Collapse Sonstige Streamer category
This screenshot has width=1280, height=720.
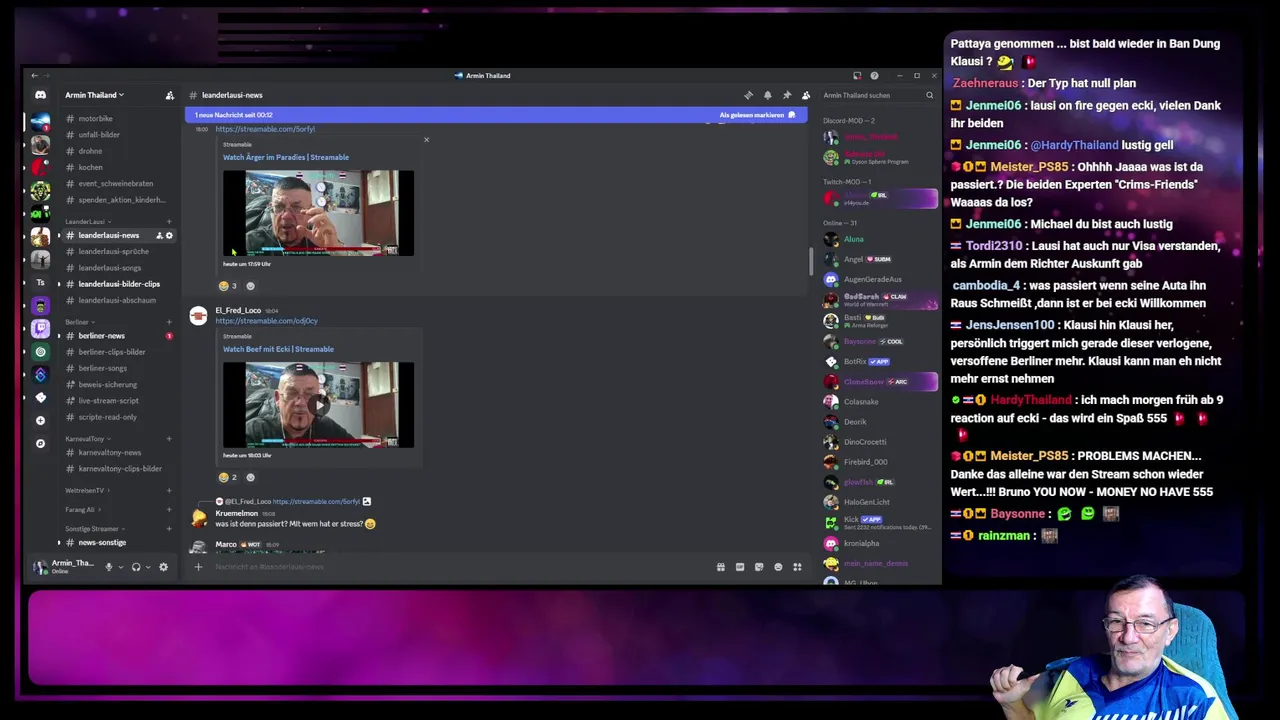click(95, 529)
